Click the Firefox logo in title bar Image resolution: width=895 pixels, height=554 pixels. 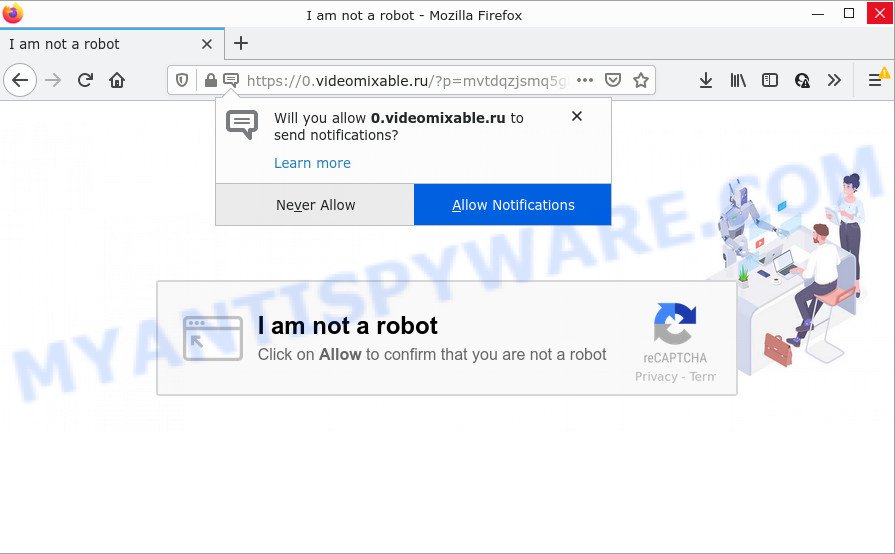(13, 13)
